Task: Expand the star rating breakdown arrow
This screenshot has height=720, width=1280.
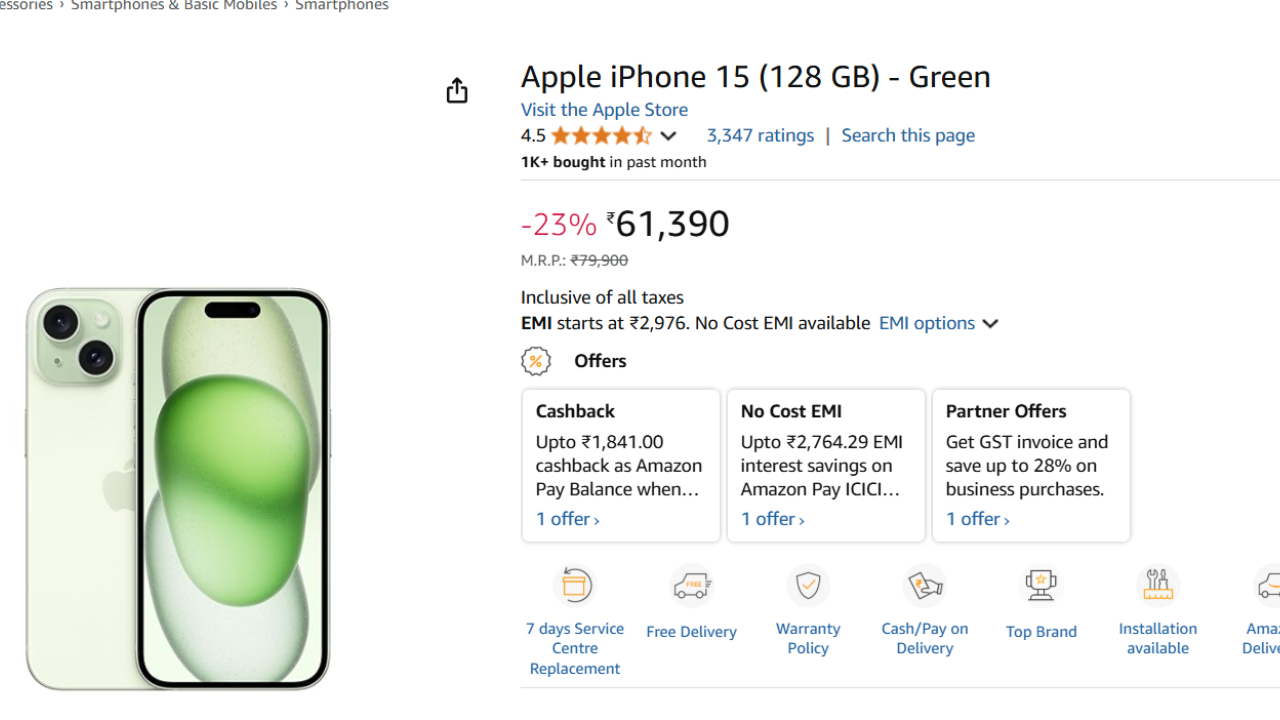Action: (x=668, y=136)
